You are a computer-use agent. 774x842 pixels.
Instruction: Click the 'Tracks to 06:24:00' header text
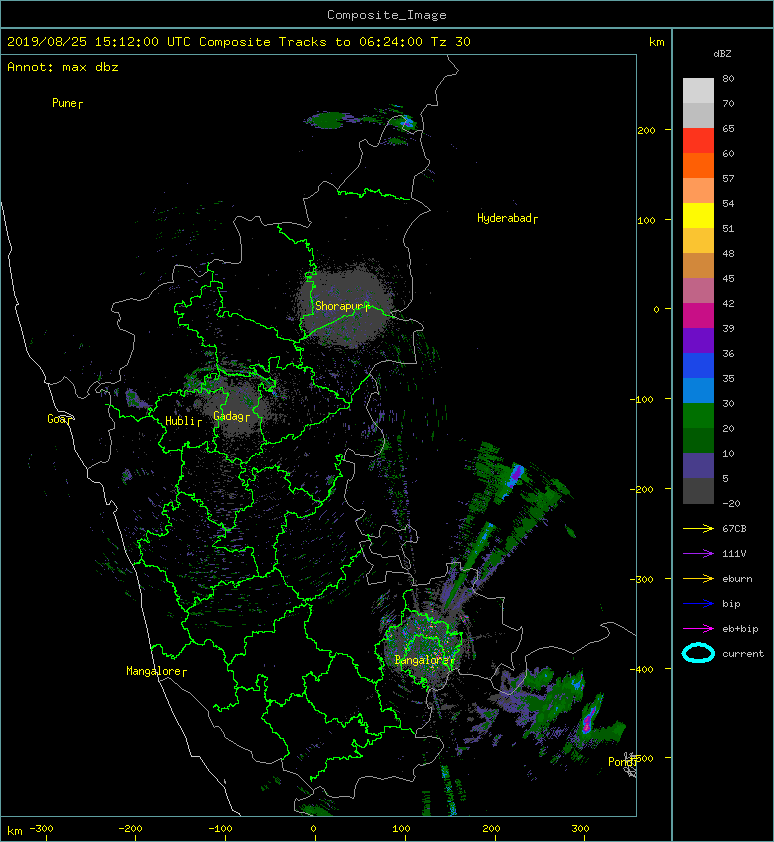click(351, 42)
